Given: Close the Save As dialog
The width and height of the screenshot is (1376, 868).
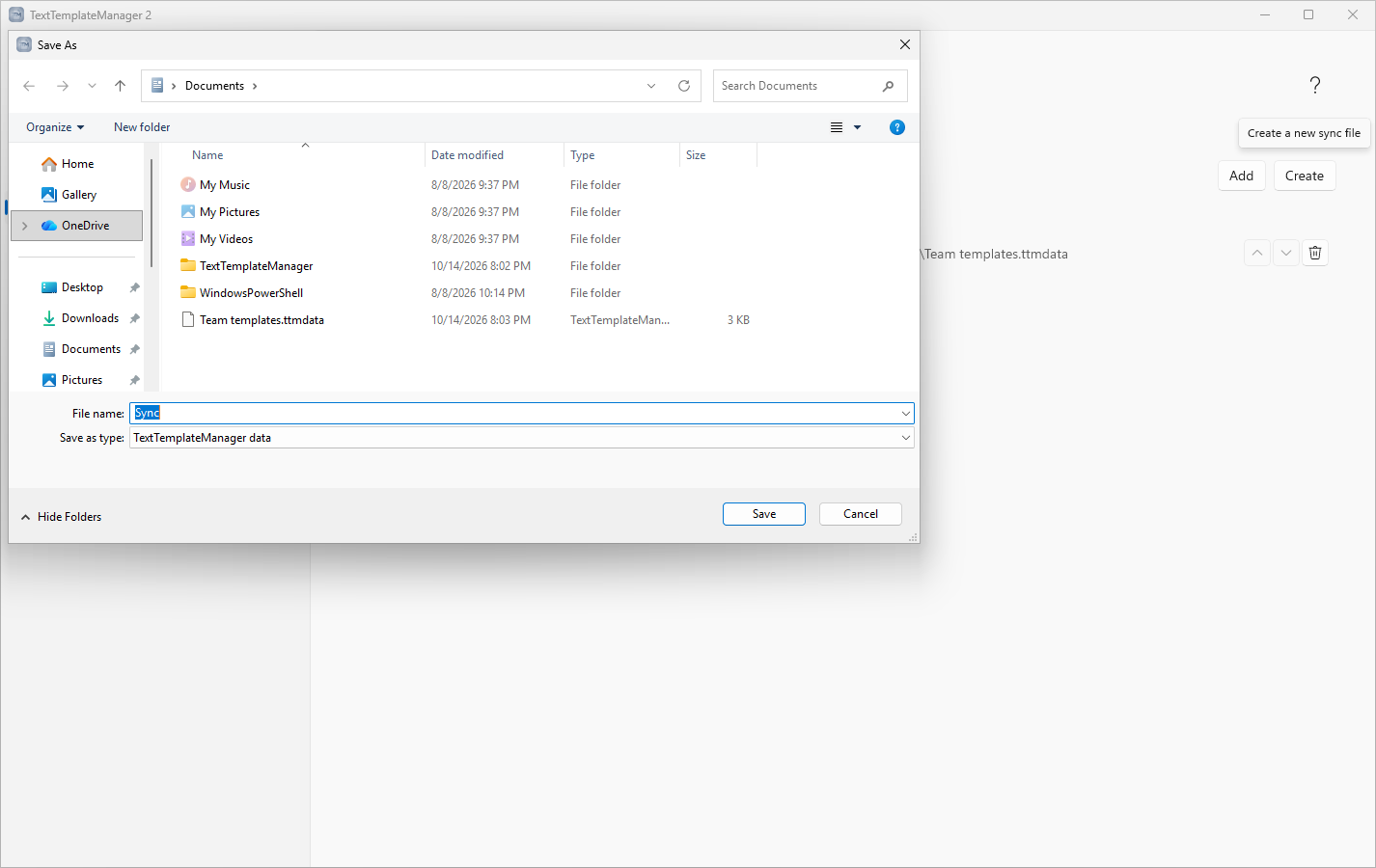Looking at the screenshot, I should [x=904, y=44].
